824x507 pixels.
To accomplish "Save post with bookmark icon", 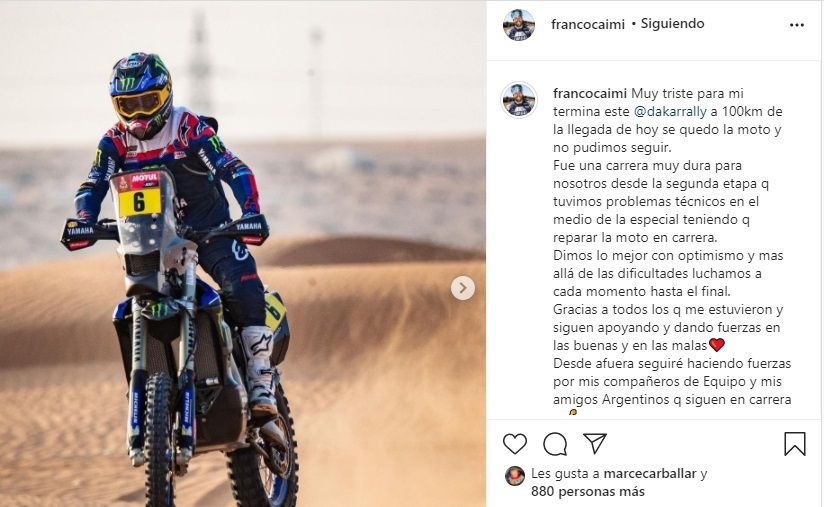I will (795, 444).
